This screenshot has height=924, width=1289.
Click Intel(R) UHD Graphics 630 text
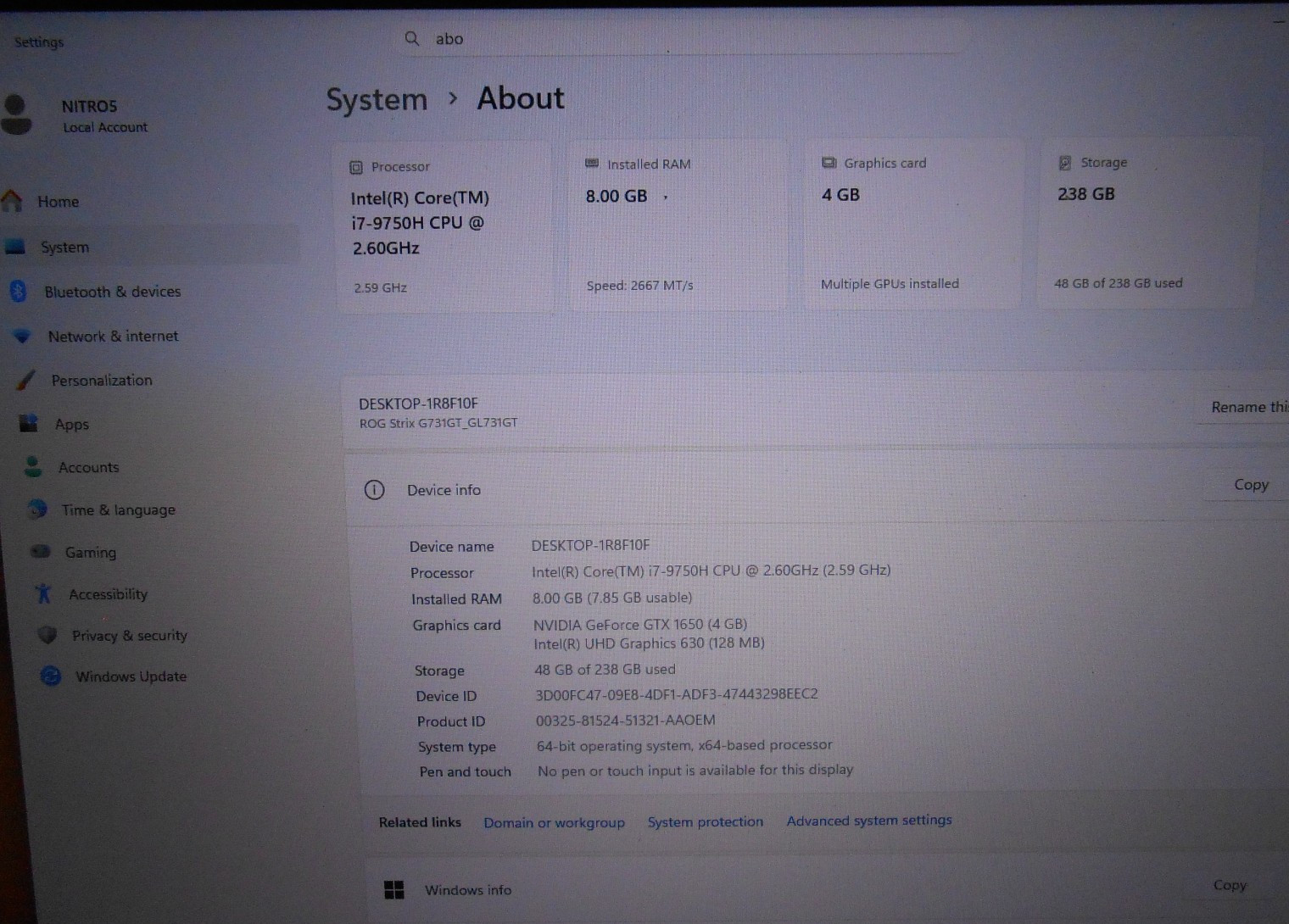(x=649, y=643)
